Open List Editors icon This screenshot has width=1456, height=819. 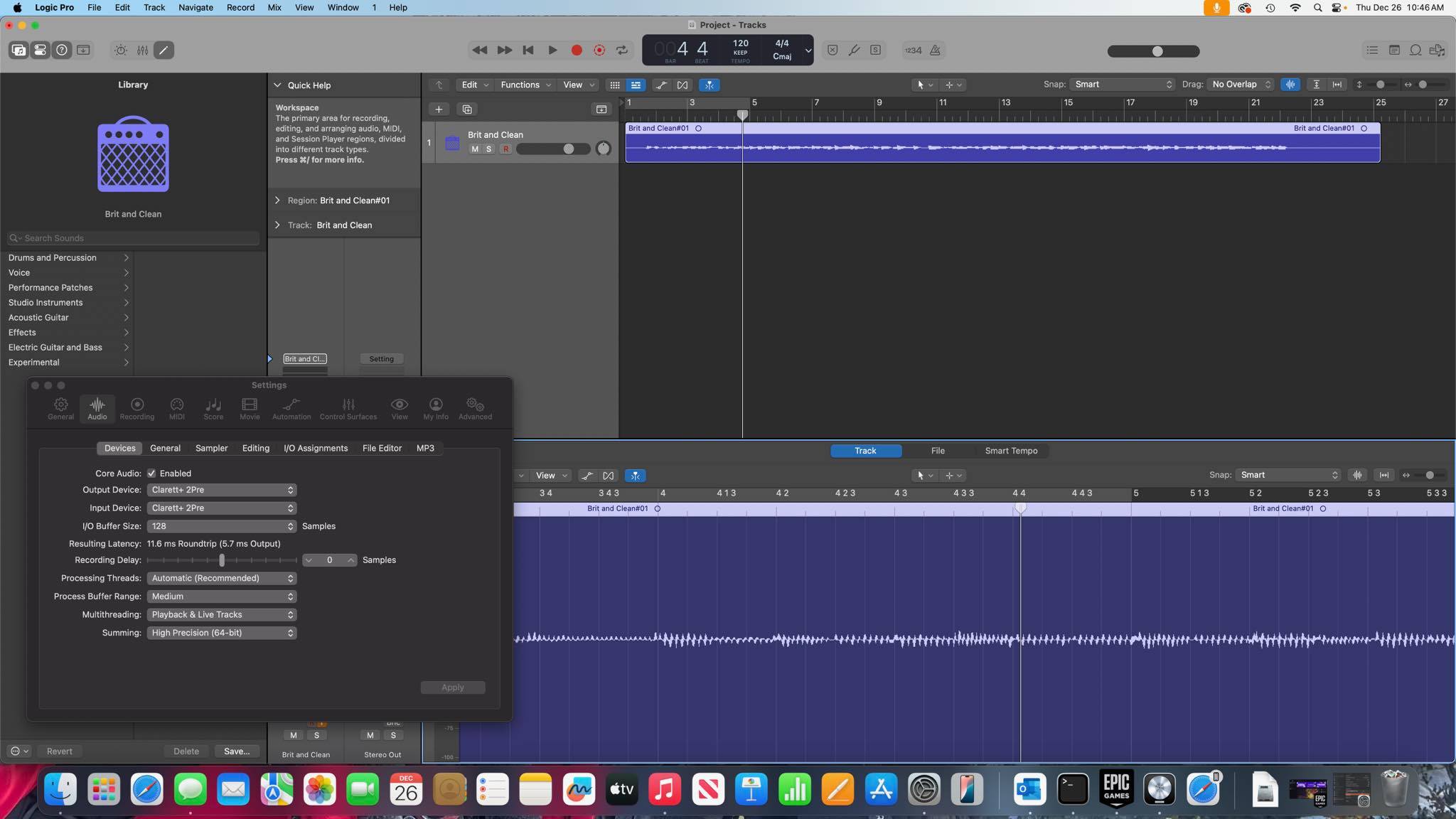[x=1372, y=50]
